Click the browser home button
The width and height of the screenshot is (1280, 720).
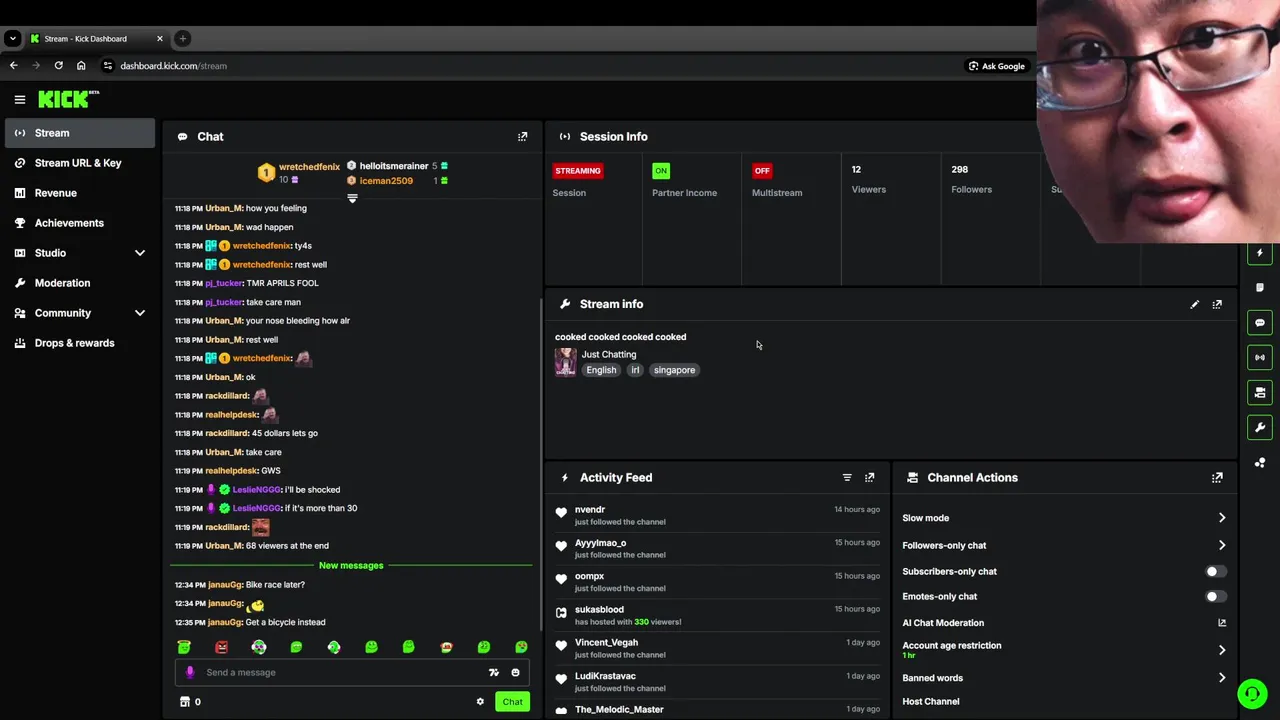pos(81,66)
